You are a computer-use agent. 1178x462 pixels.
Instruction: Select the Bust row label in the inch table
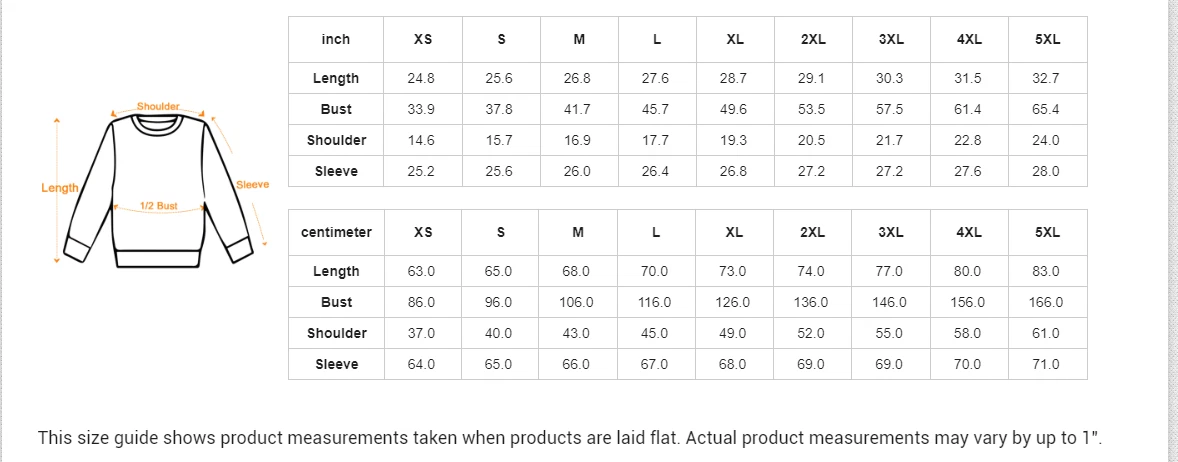336,109
